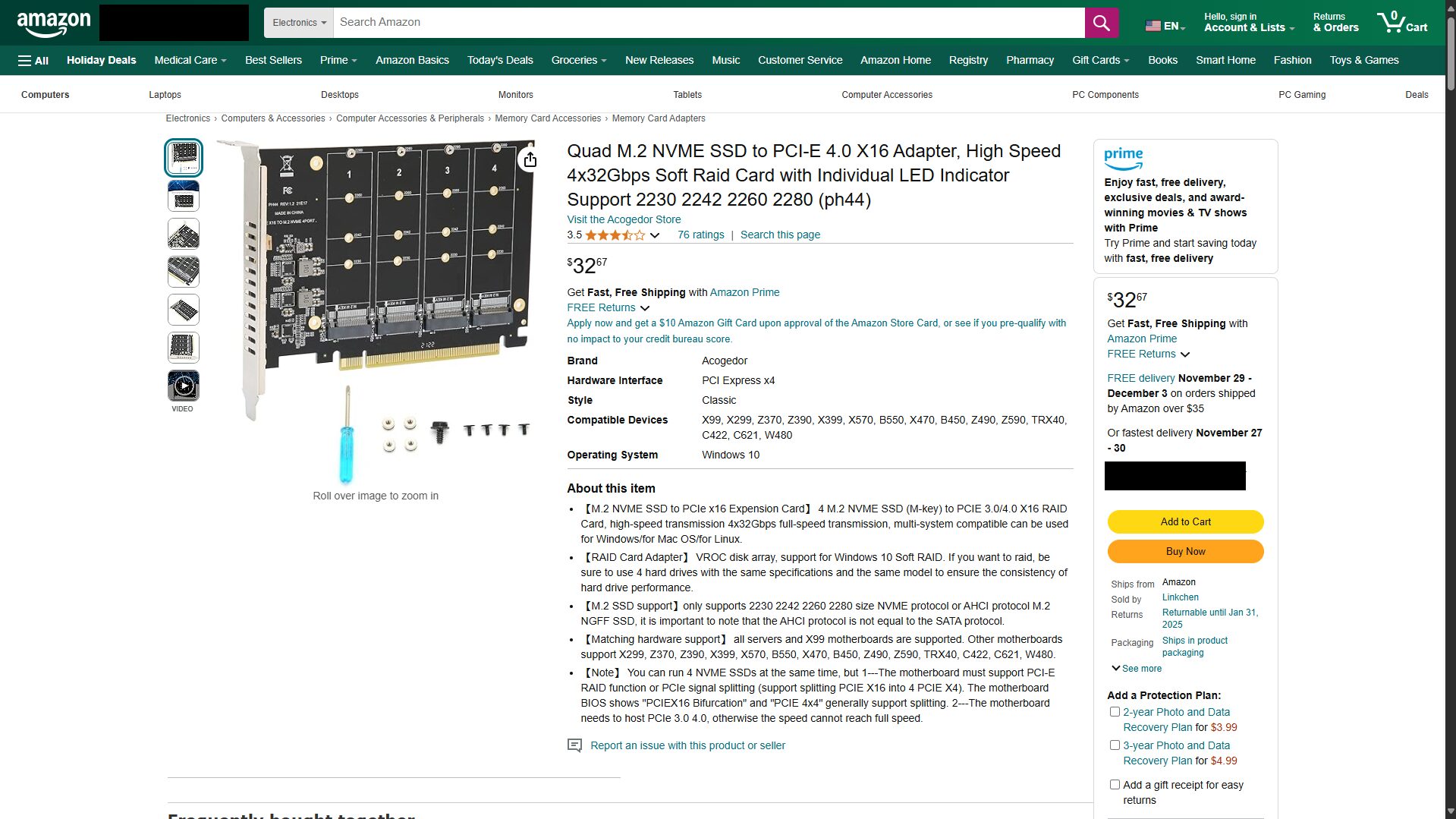
Task: Click the Buy Now button
Action: pyautogui.click(x=1185, y=551)
